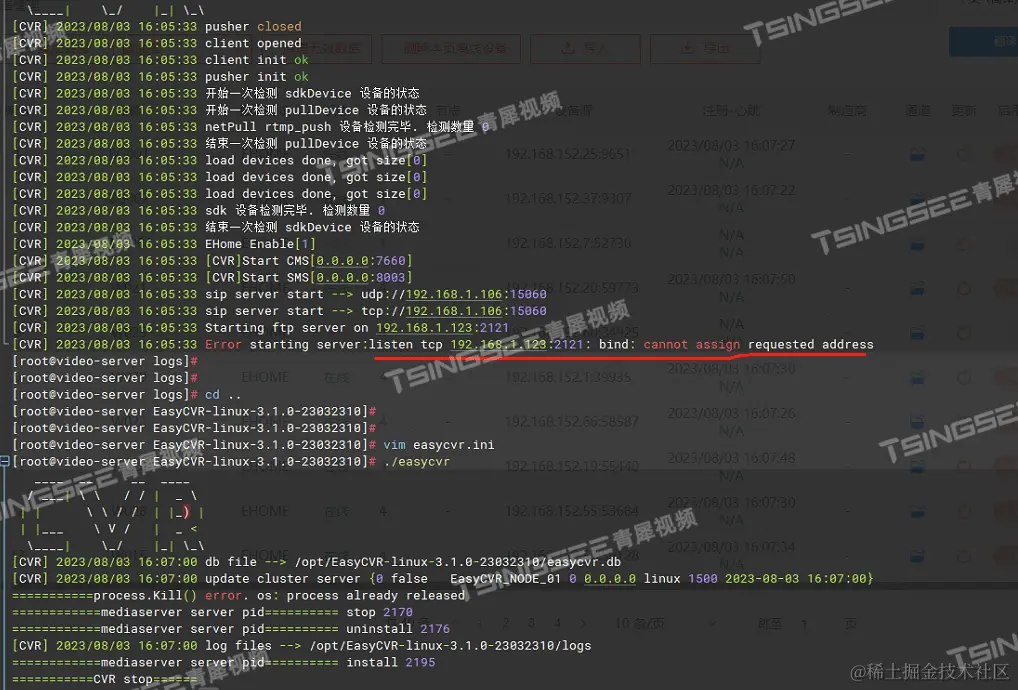Select "结束一次检测 sdkDevice 设备的状态" line

312,228
